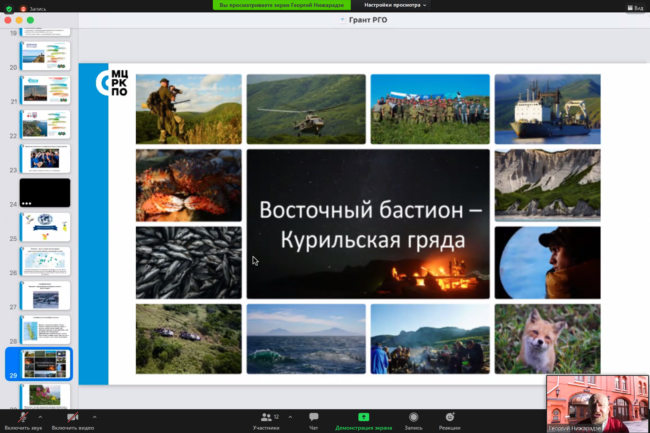This screenshot has width=650, height=433.
Task: Open the Реакции reactions menu
Action: click(x=450, y=421)
